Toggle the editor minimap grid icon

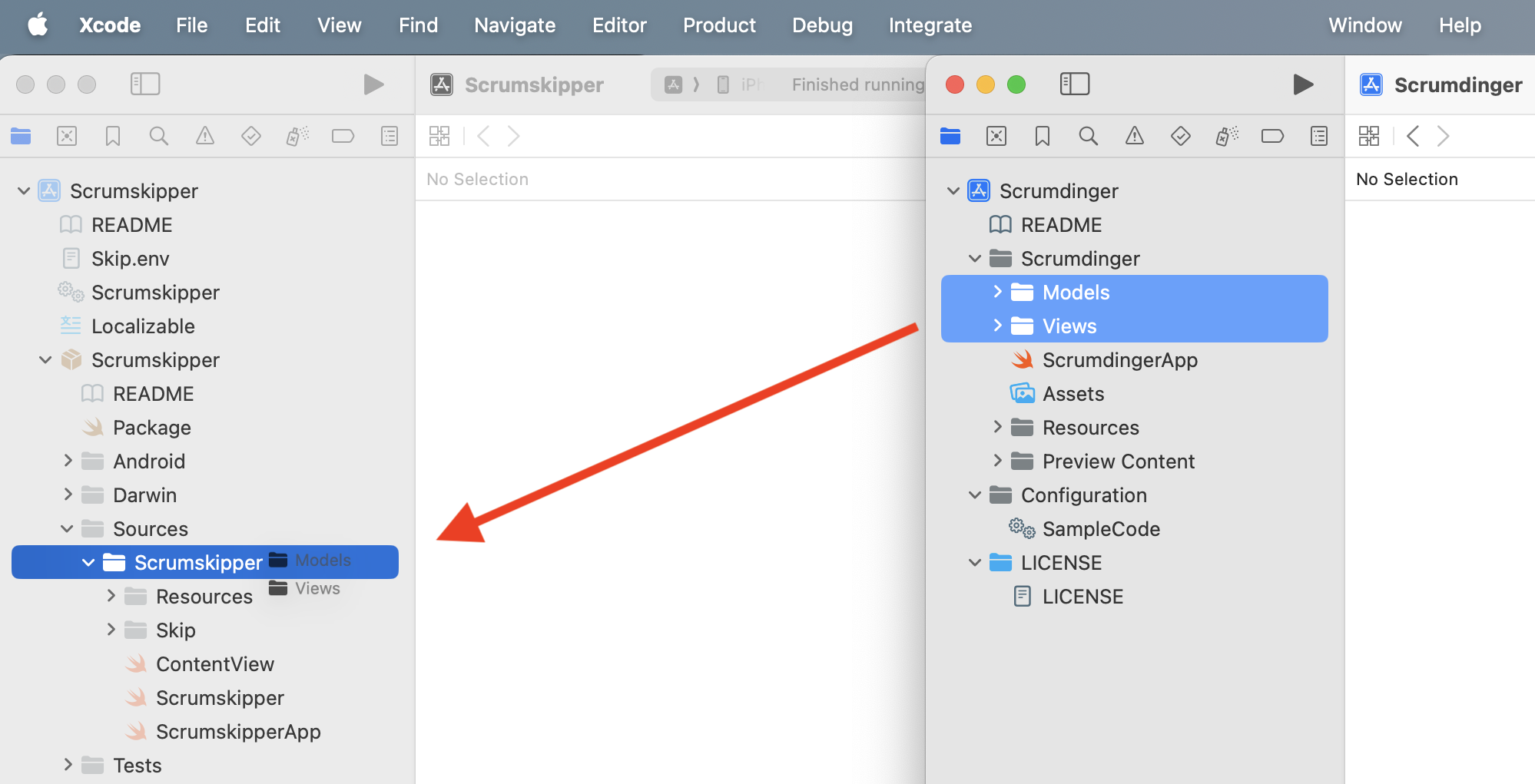tap(440, 136)
